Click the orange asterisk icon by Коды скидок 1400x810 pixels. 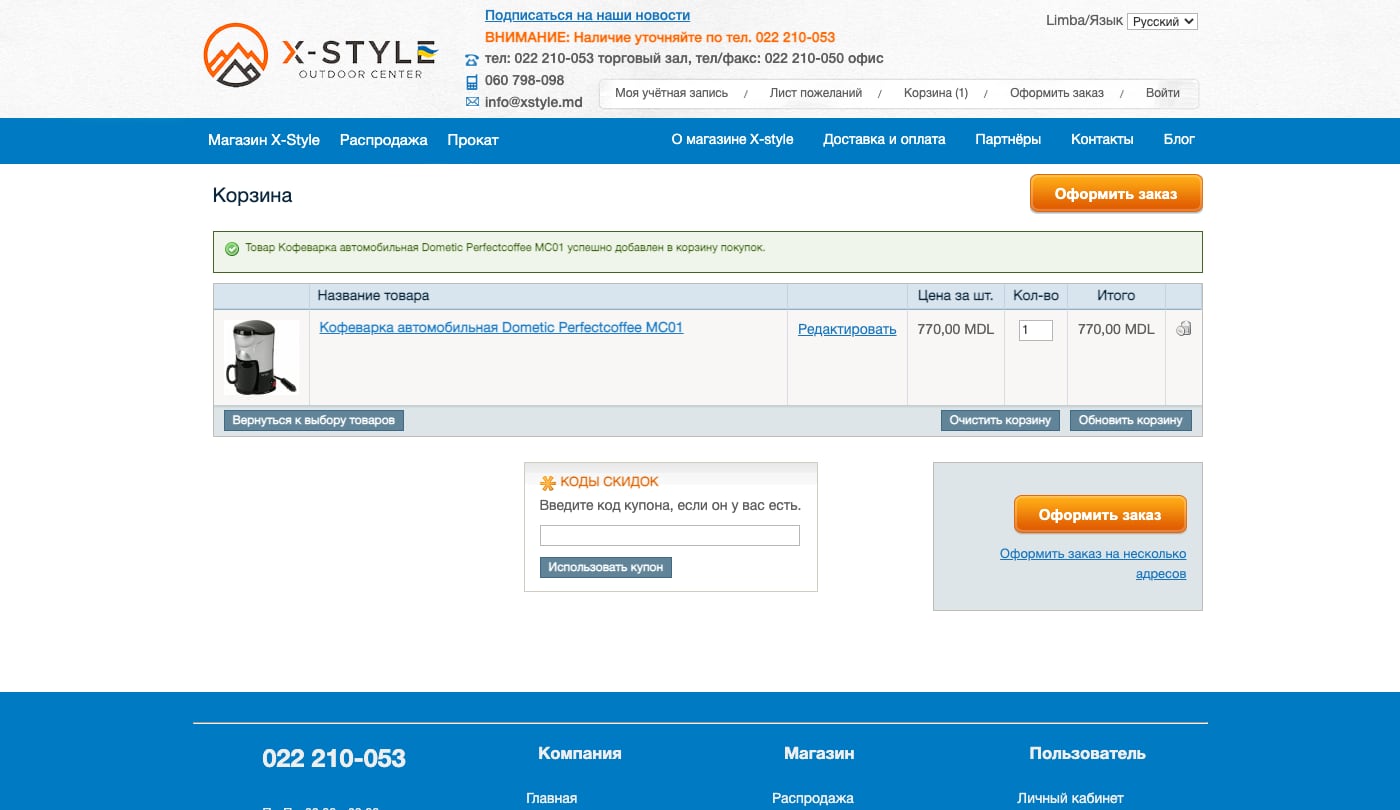click(547, 483)
